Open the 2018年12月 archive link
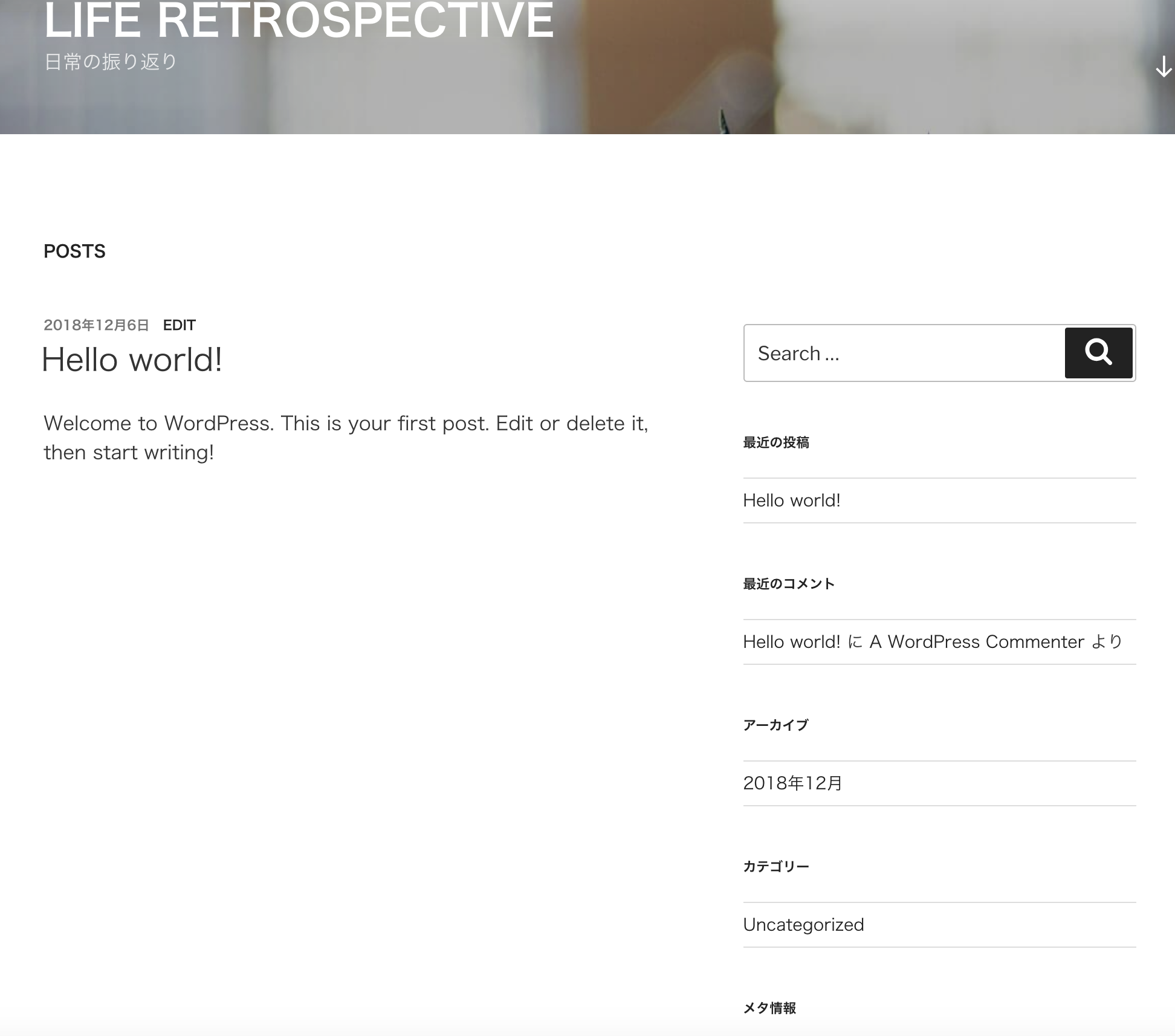This screenshot has height=1036, width=1175. click(x=792, y=783)
